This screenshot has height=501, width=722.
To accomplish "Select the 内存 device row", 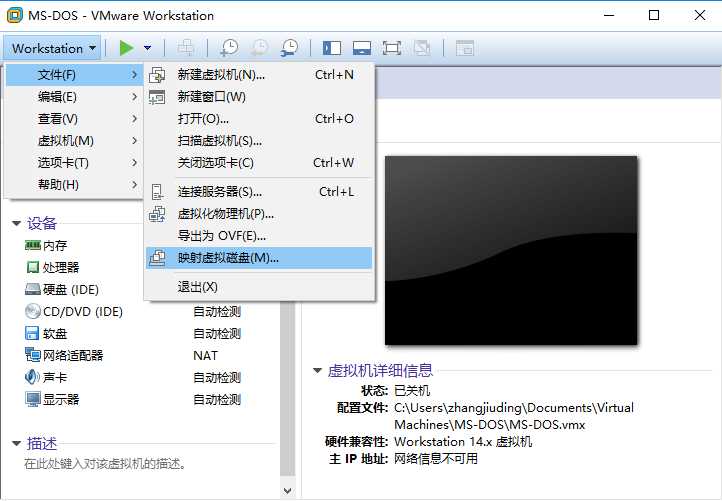I will (46, 245).
